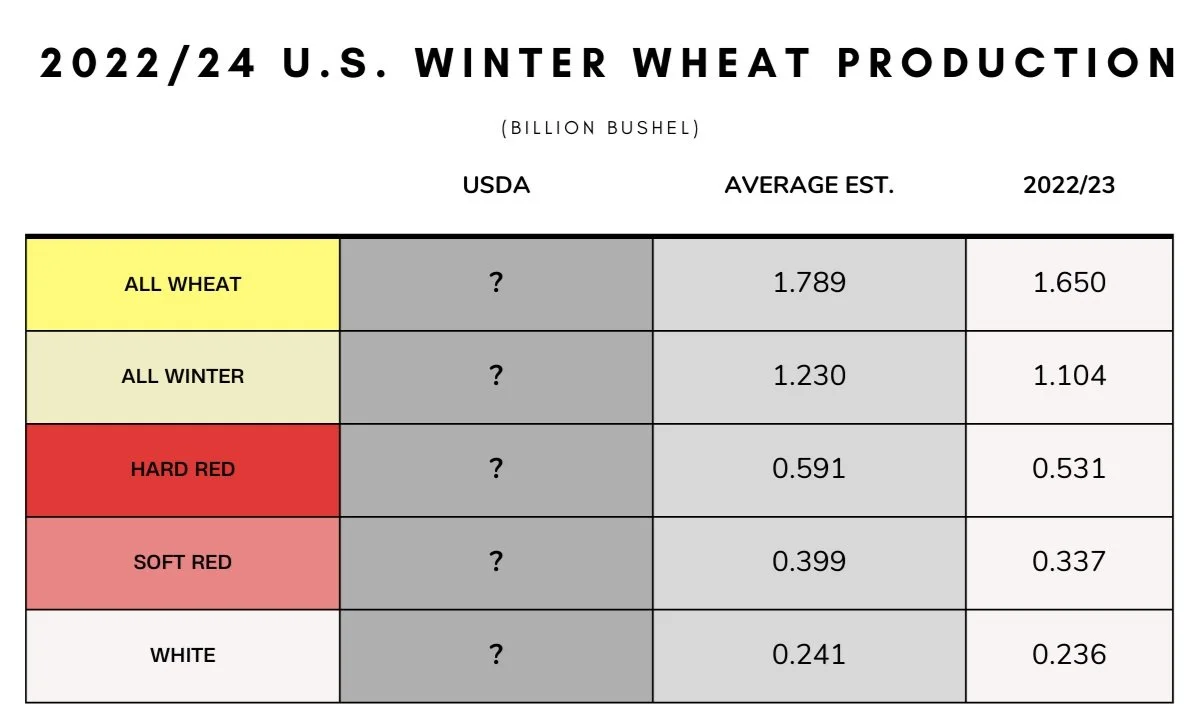Image resolution: width=1197 pixels, height=727 pixels.
Task: Click the 0.591 hard red estimate
Action: [809, 468]
